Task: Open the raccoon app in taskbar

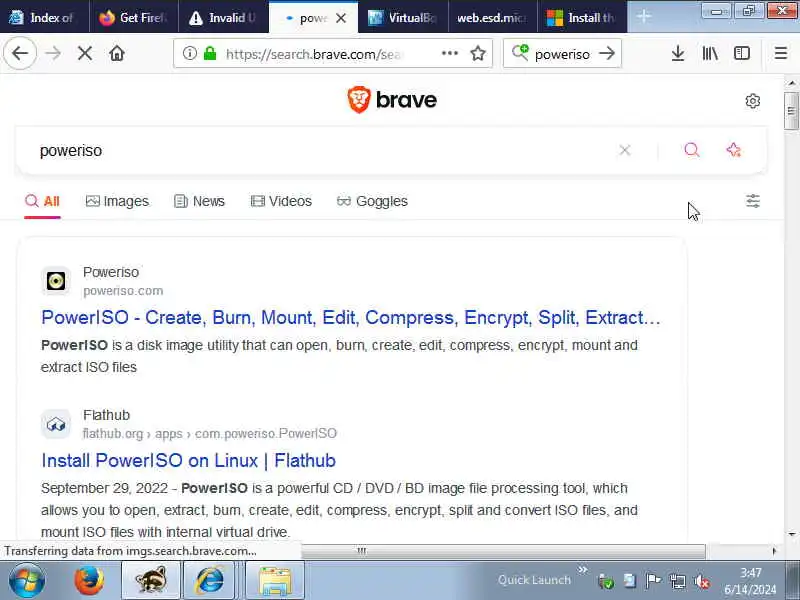Action: click(151, 581)
